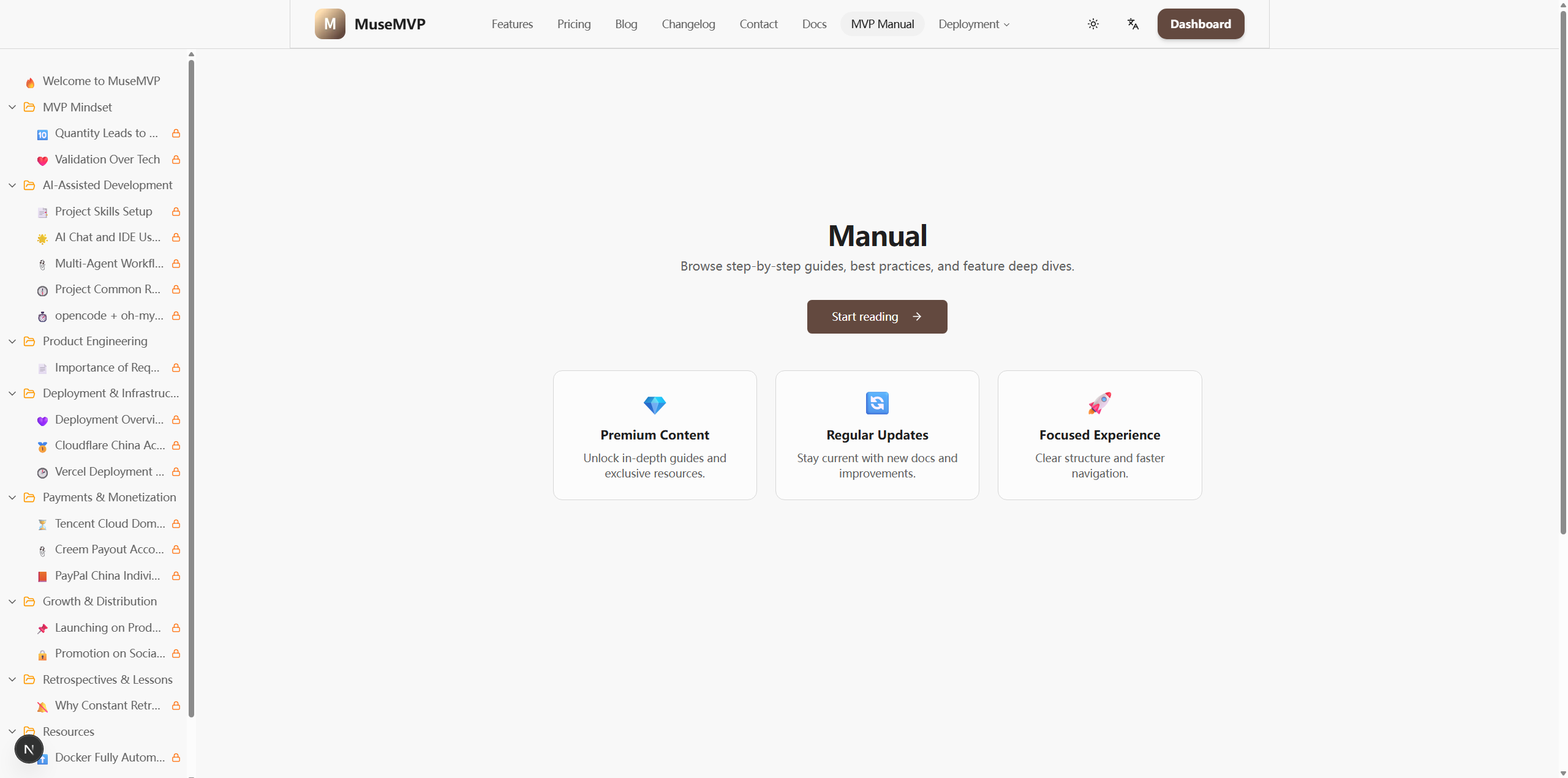Click the rocket Focused Experience icon
Image resolution: width=1568 pixels, height=778 pixels.
tap(1099, 403)
